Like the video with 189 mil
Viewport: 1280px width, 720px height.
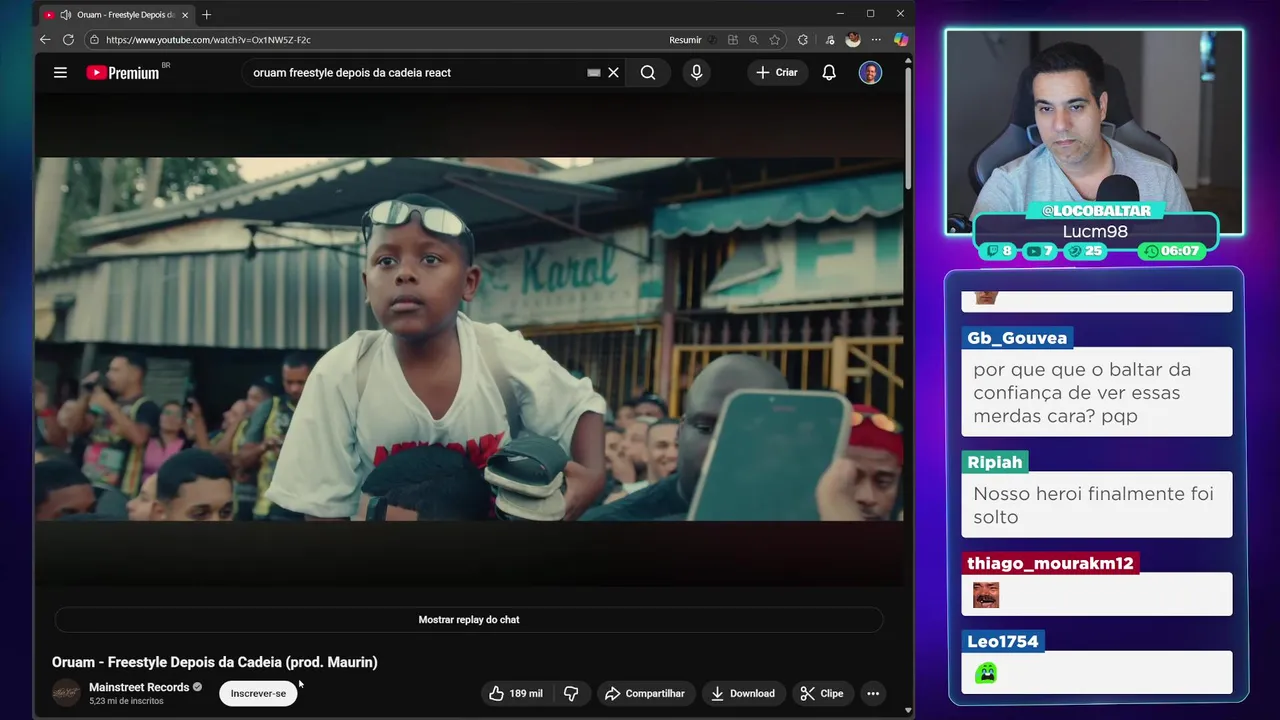pos(516,693)
